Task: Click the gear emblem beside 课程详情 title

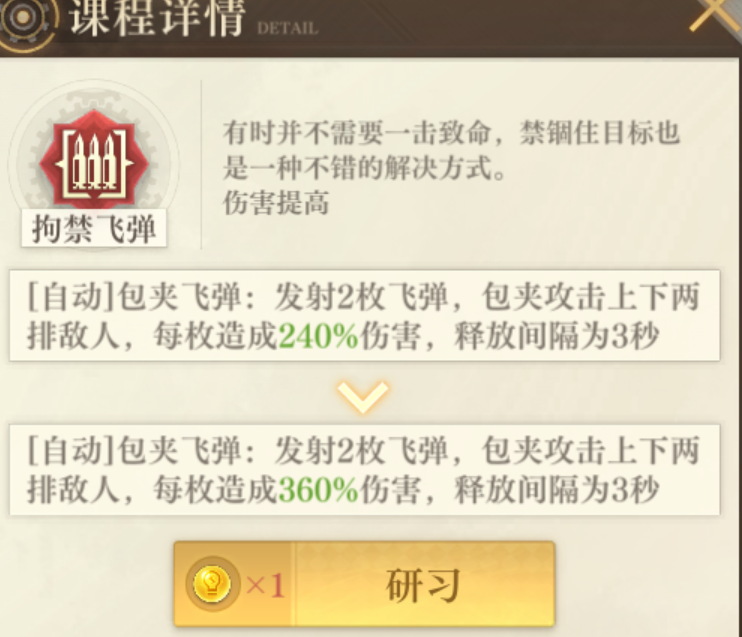Action: point(26,19)
